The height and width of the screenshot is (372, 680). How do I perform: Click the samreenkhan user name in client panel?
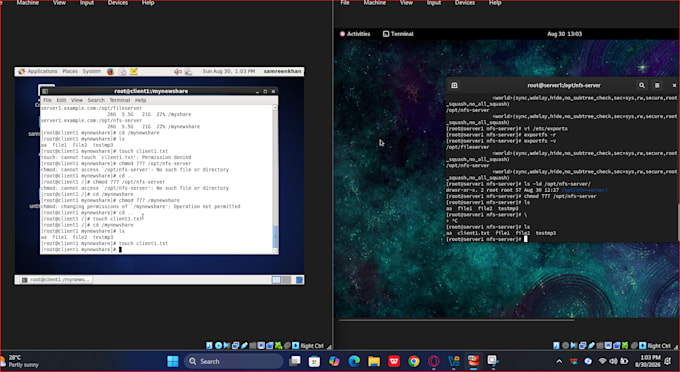[x=282, y=71]
